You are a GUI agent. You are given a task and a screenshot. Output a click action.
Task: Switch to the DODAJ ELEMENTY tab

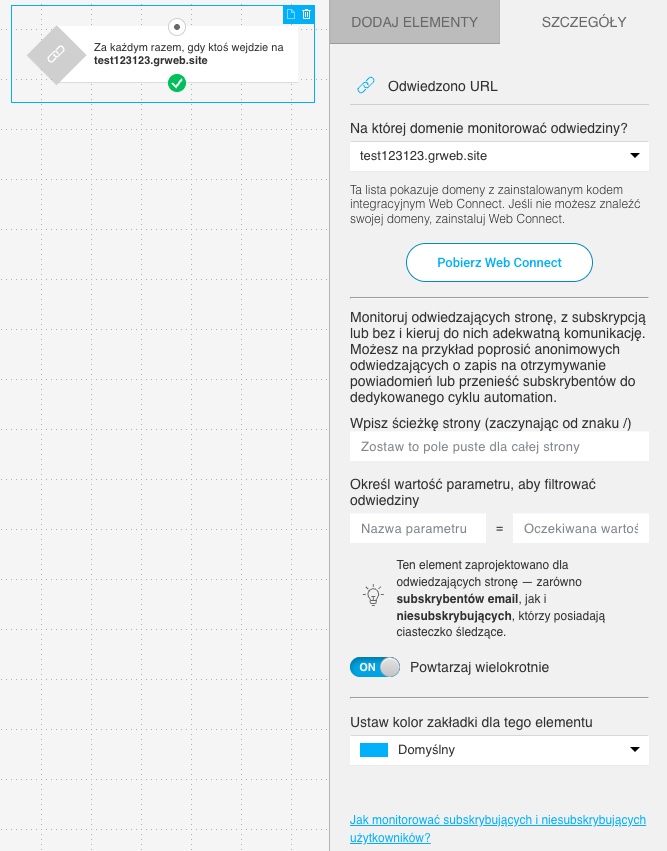(414, 22)
